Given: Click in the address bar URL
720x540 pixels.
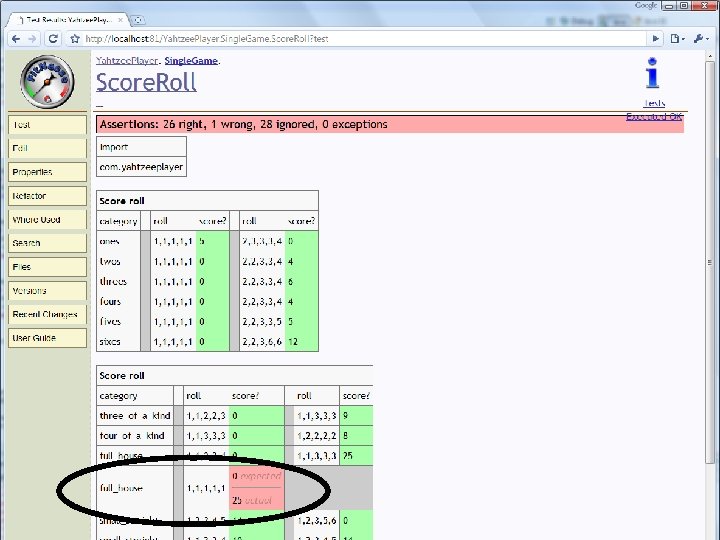Looking at the screenshot, I should (x=363, y=39).
